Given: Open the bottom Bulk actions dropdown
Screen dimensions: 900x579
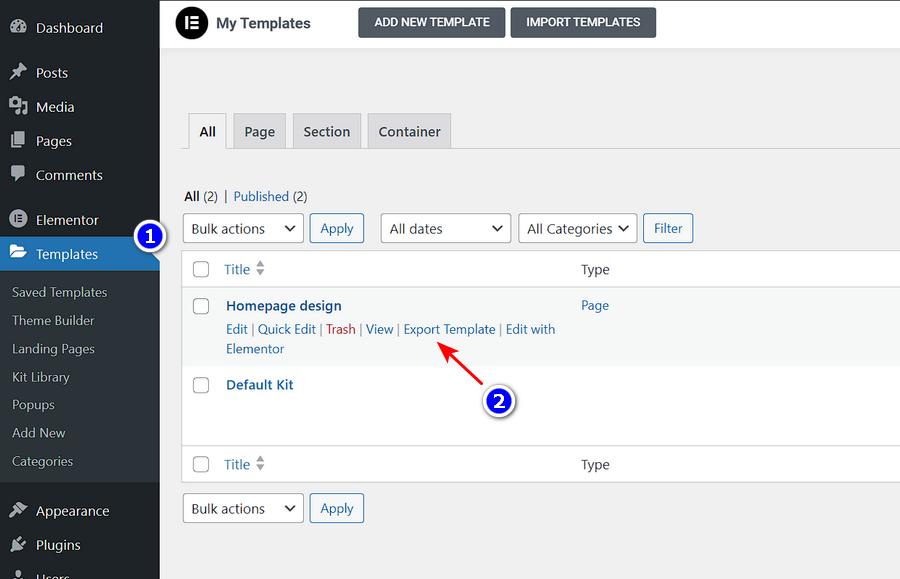Looking at the screenshot, I should (x=243, y=508).
